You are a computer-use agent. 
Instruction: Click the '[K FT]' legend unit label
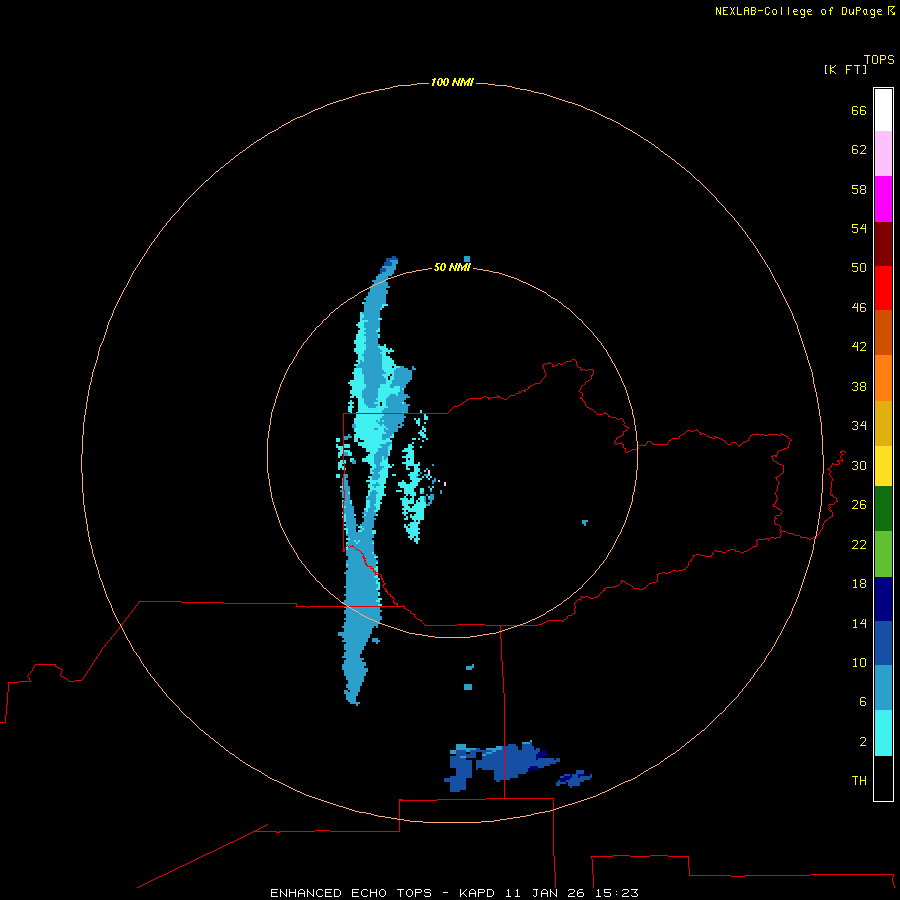tap(845, 70)
